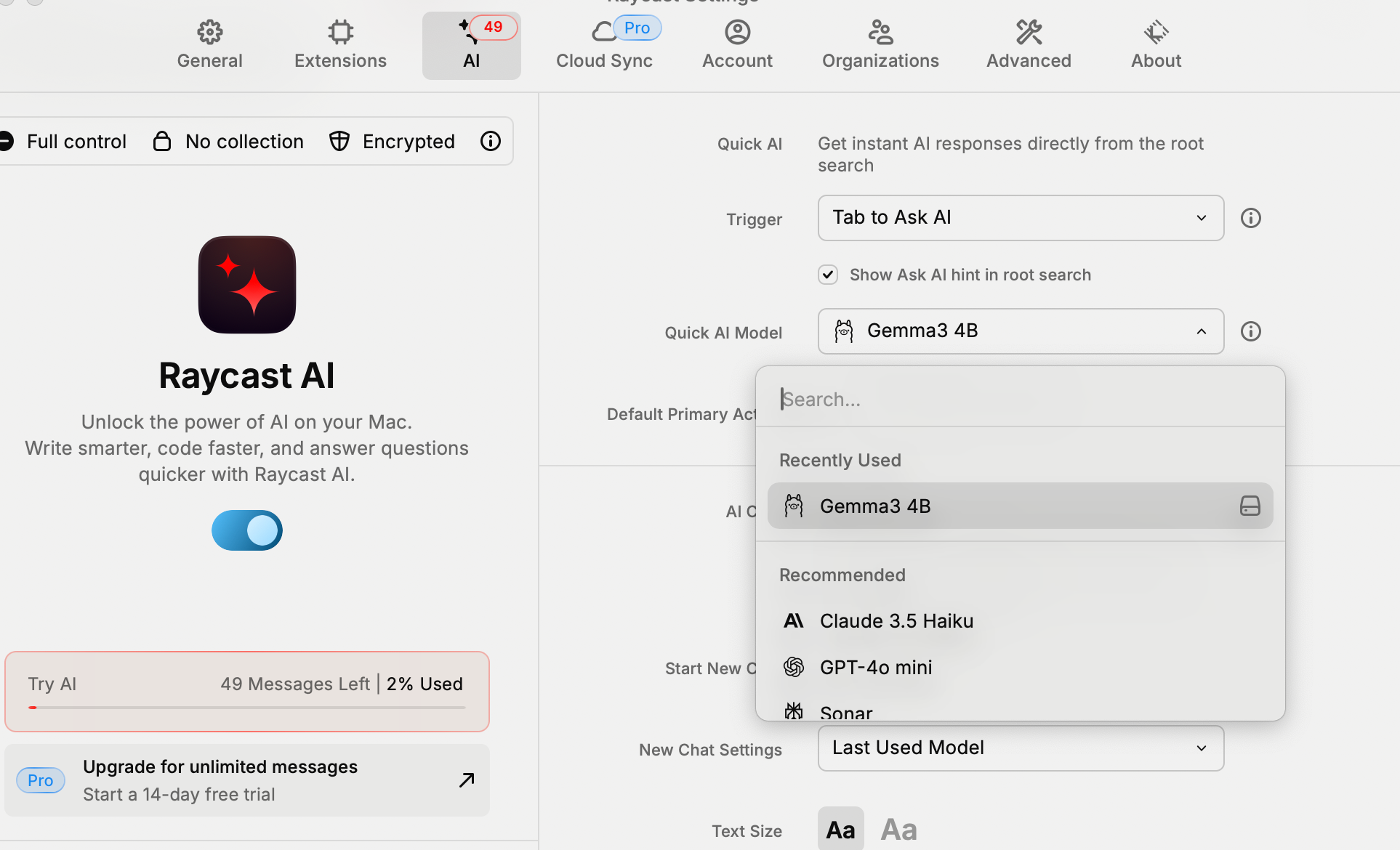Open the Organizations tab

click(x=880, y=45)
